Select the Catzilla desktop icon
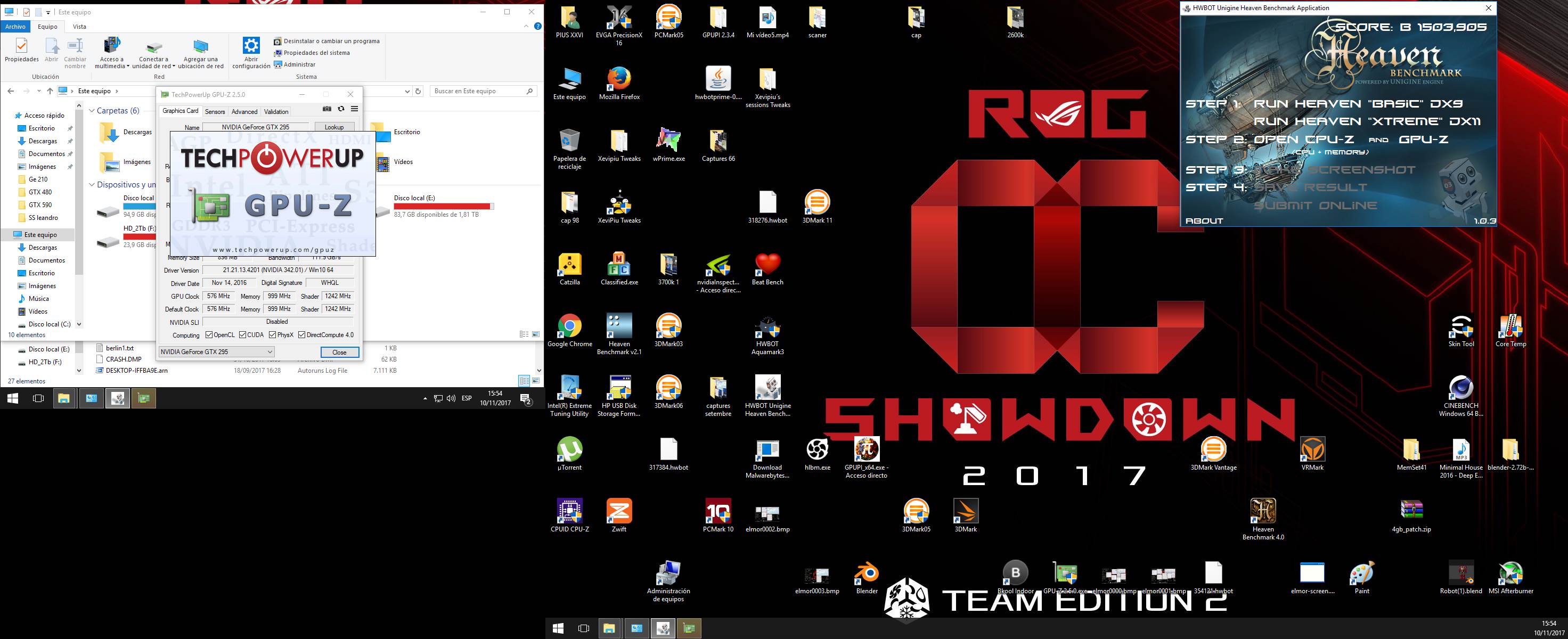This screenshot has width=1568, height=639. pyautogui.click(x=570, y=269)
